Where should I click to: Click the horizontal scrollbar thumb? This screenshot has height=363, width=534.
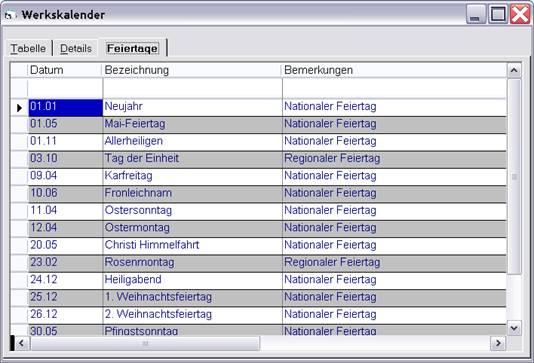(x=145, y=343)
